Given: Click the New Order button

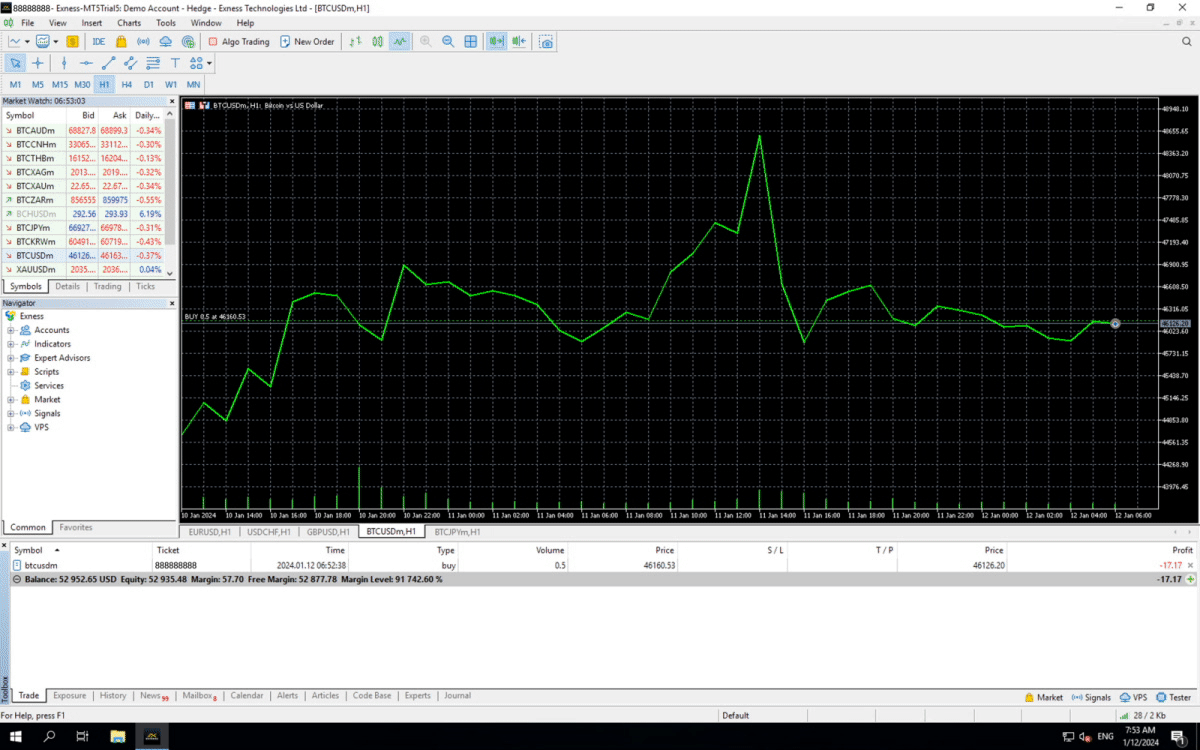Looking at the screenshot, I should tap(308, 42).
